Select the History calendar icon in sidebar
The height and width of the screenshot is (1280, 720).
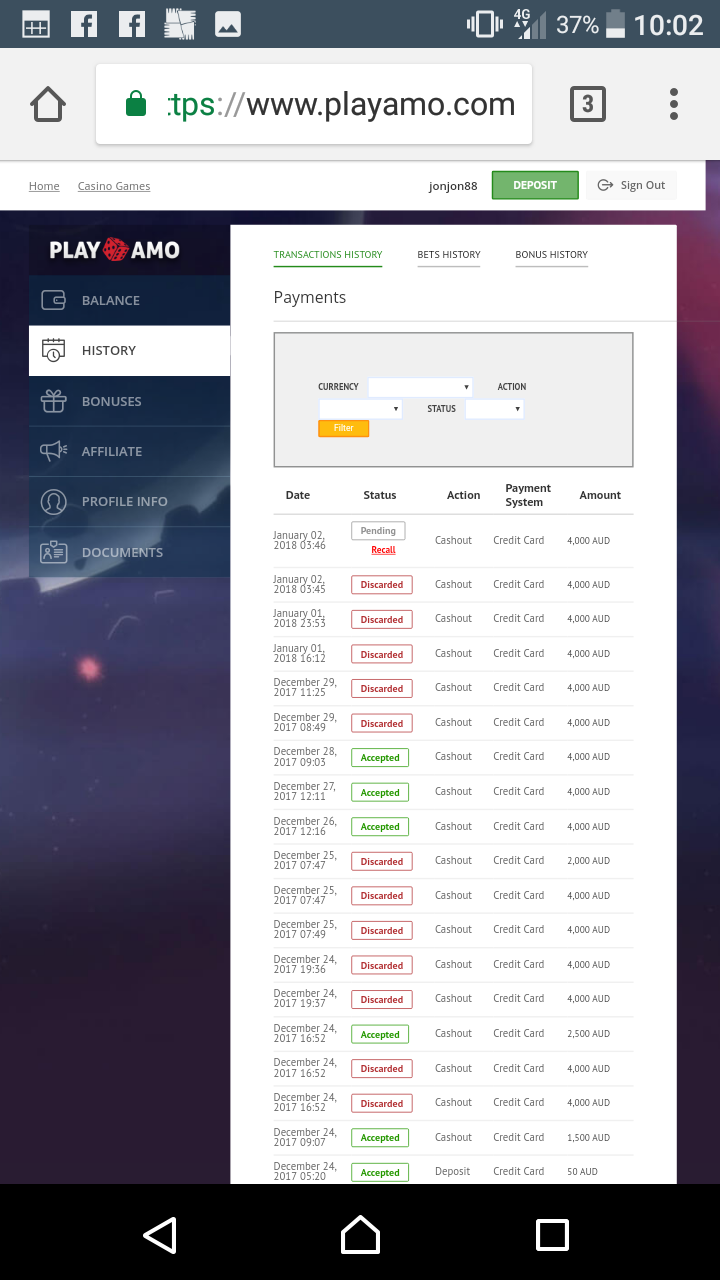click(53, 350)
